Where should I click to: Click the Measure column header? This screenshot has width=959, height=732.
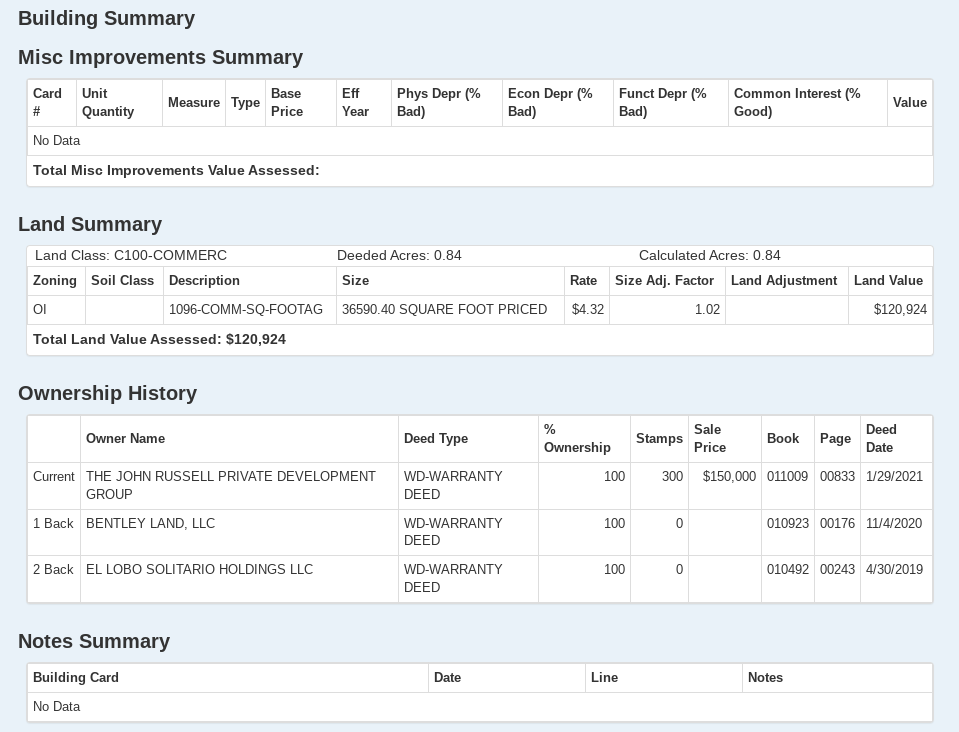coord(194,102)
